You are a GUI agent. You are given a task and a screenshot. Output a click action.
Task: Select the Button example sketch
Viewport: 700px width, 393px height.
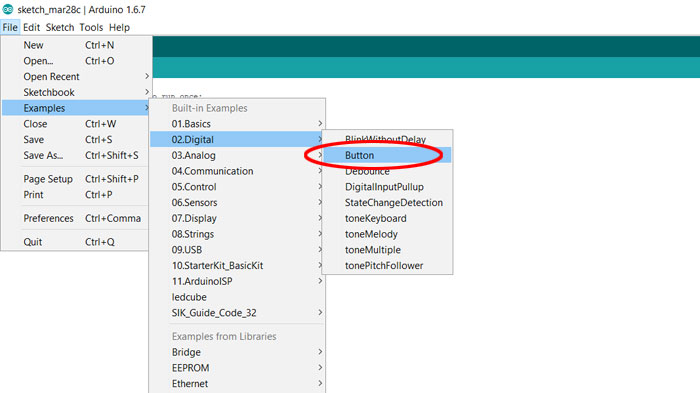pos(387,155)
